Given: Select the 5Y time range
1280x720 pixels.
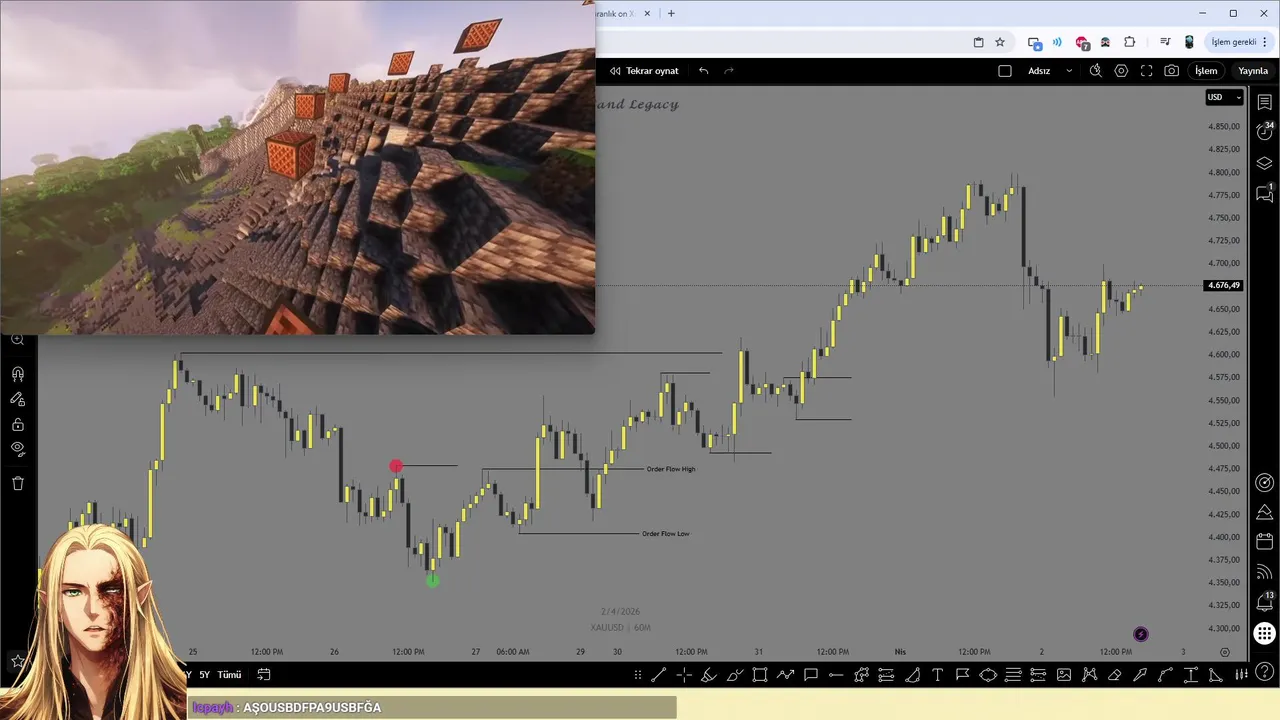Looking at the screenshot, I should pyautogui.click(x=205, y=675).
